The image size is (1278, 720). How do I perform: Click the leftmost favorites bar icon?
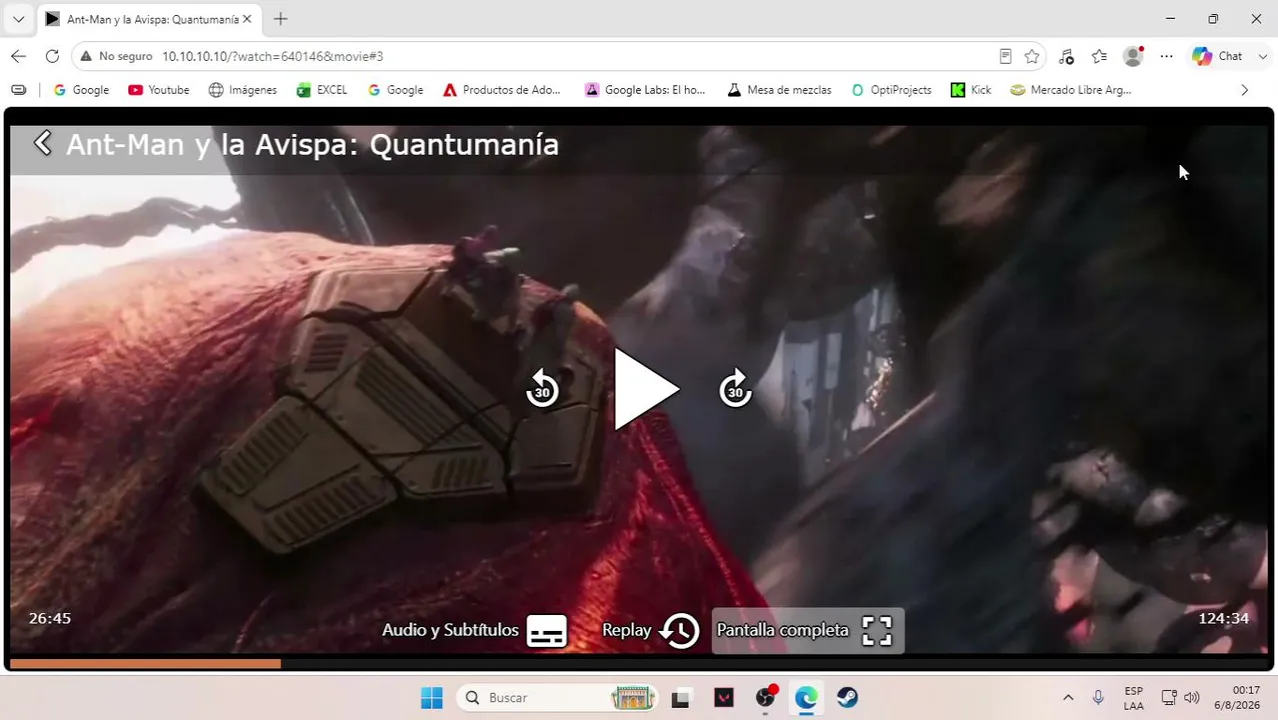[18, 90]
